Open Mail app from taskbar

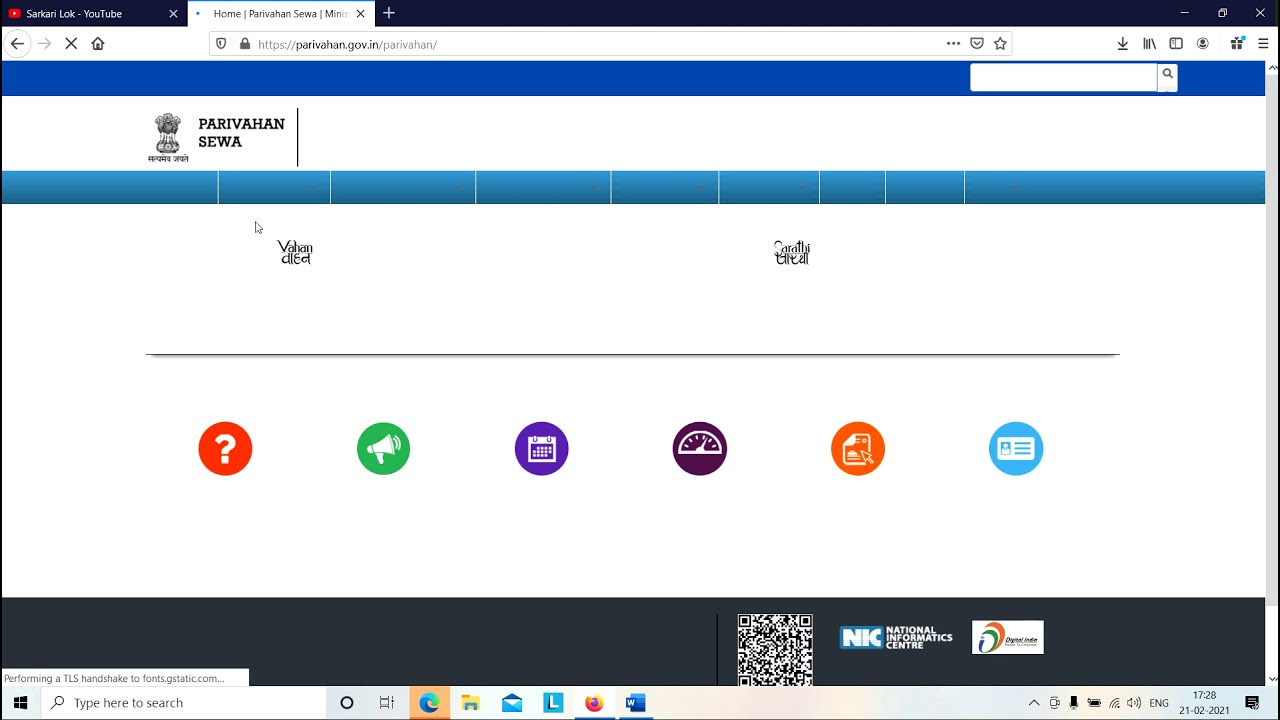pyautogui.click(x=512, y=703)
